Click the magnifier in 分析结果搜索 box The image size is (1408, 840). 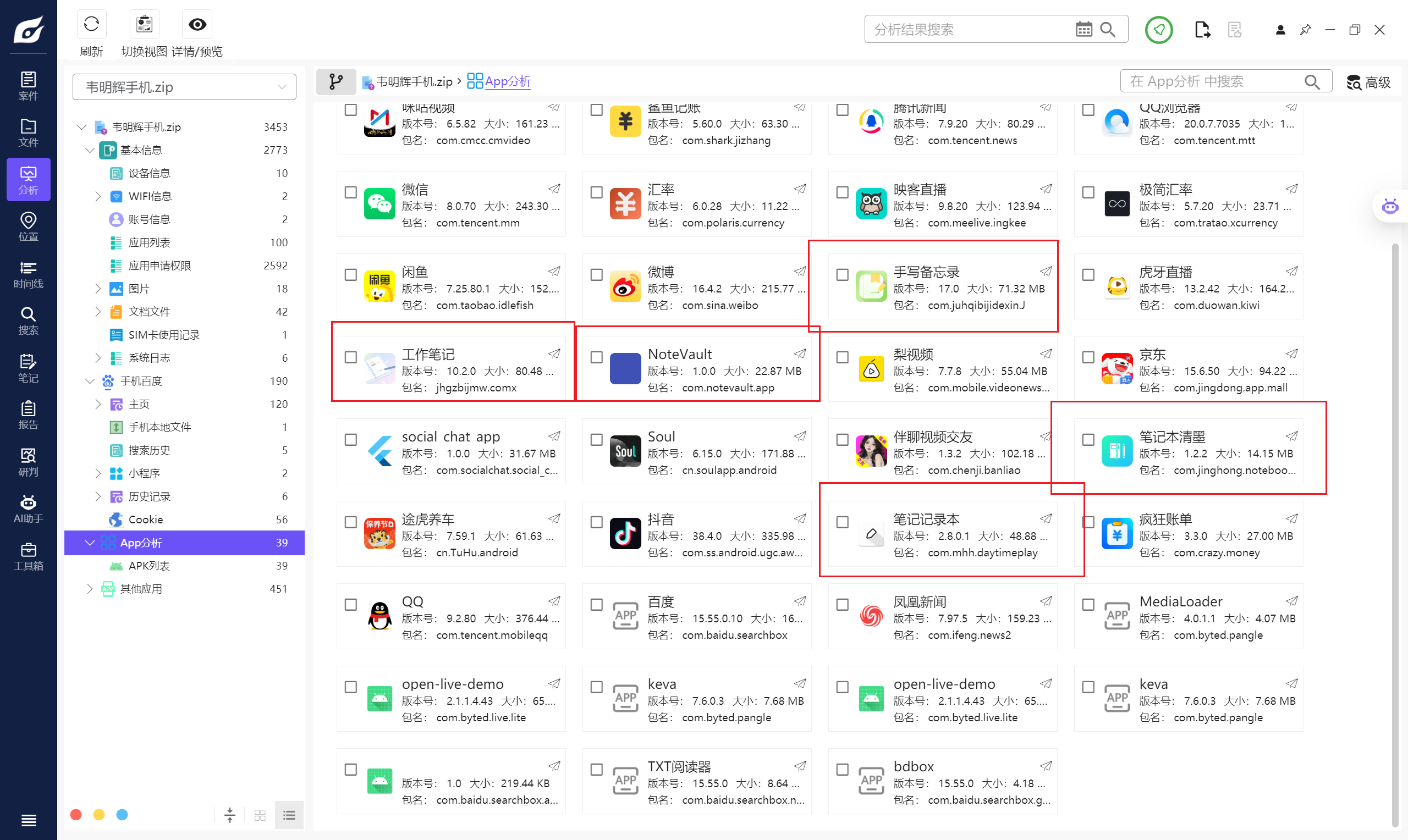(1107, 30)
